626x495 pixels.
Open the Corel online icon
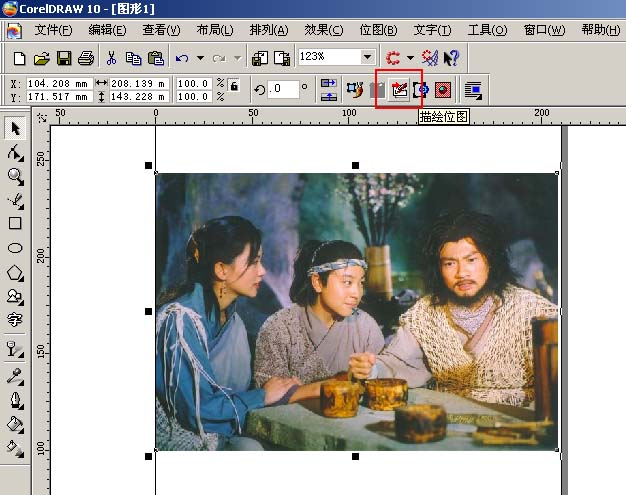coord(430,58)
